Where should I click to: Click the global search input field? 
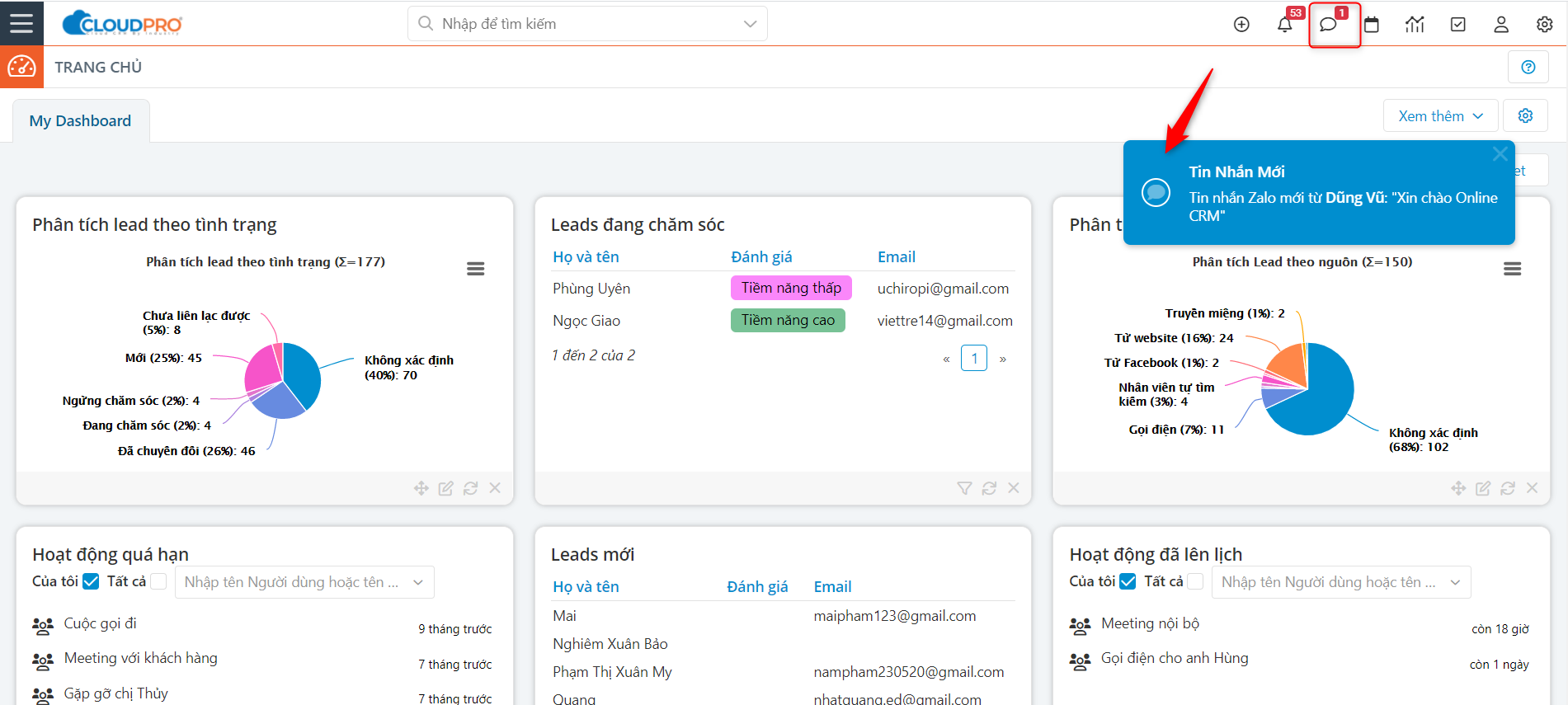(587, 24)
